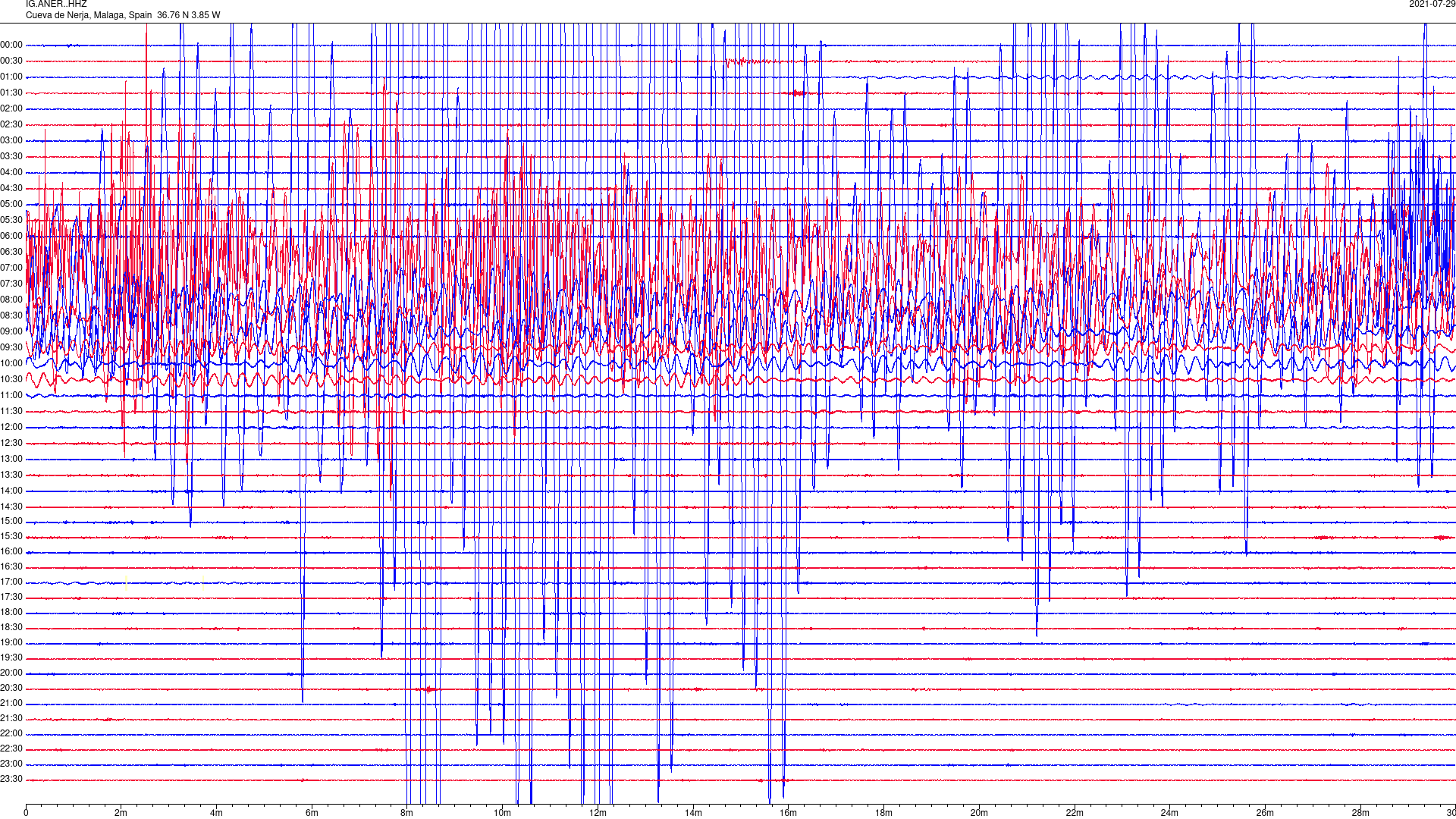The width and height of the screenshot is (1456, 819).
Task: Click the 20m tick on time axis
Action: point(979,813)
